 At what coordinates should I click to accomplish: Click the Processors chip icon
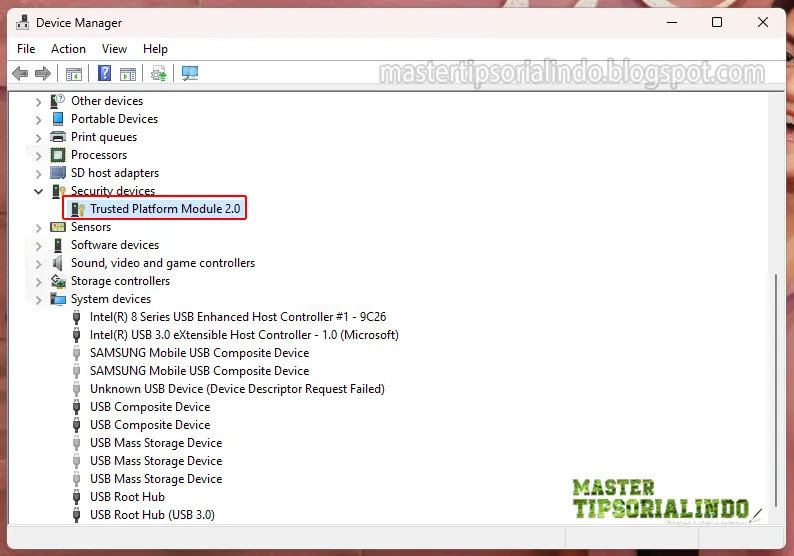tap(58, 155)
